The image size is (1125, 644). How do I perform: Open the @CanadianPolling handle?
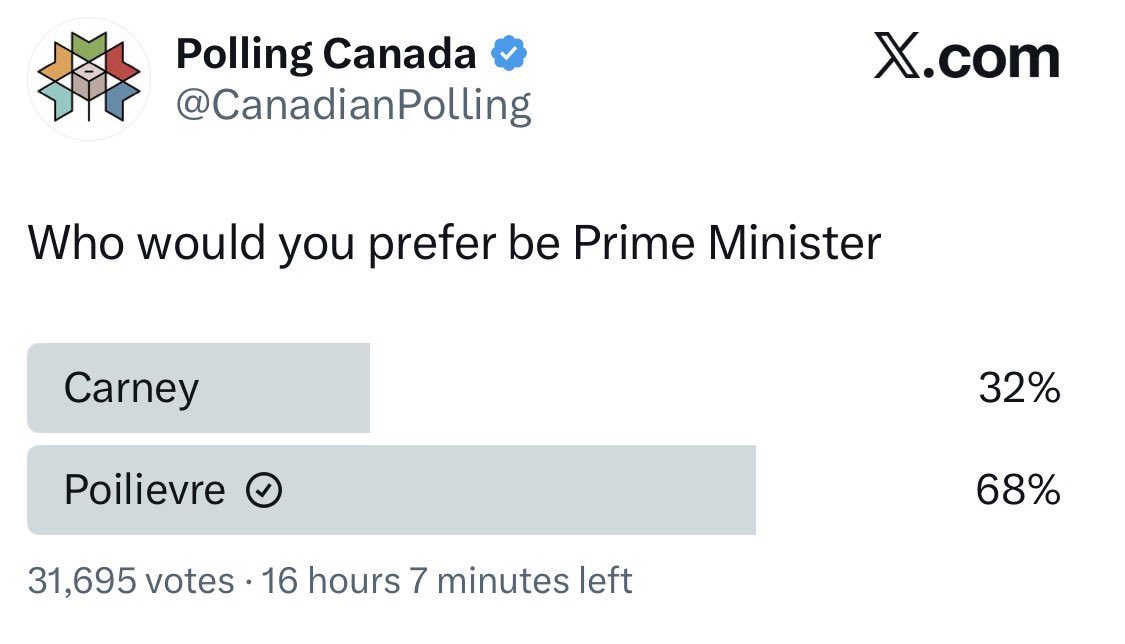click(x=354, y=104)
